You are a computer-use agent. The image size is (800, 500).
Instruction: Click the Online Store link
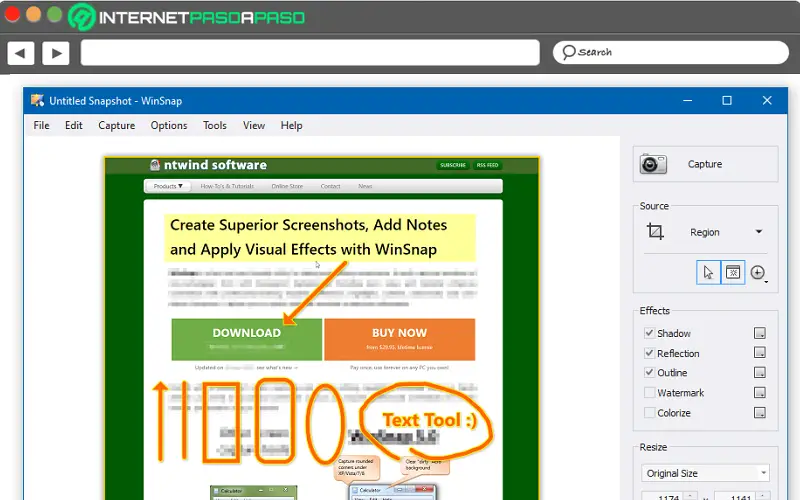(287, 186)
